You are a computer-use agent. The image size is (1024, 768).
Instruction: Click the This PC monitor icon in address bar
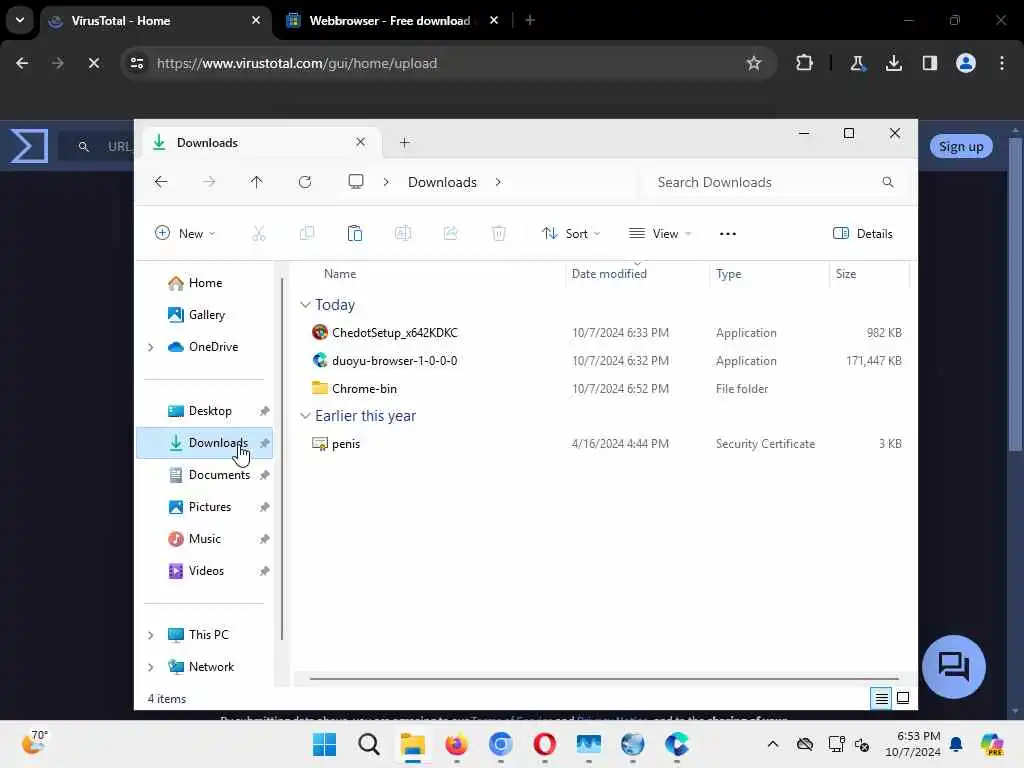pyautogui.click(x=356, y=182)
